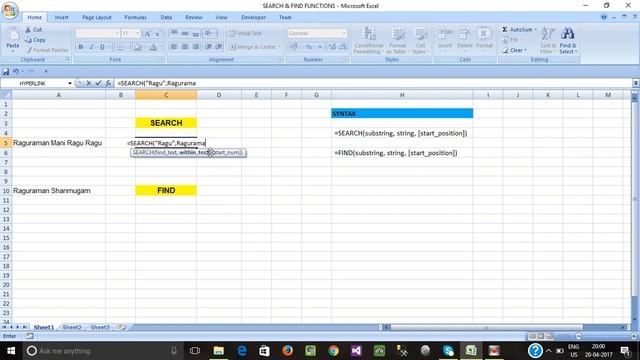Viewport: 640px width, 360px height.
Task: Select column C header
Action: (166, 95)
